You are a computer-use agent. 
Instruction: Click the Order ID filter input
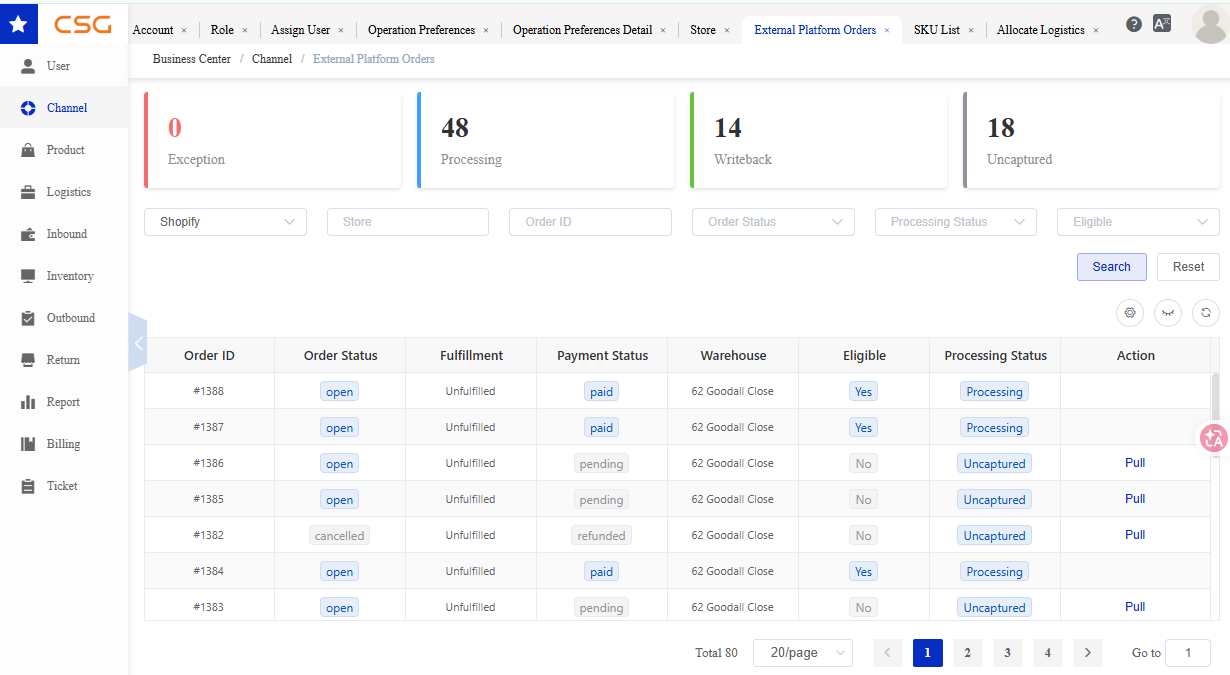coord(590,222)
